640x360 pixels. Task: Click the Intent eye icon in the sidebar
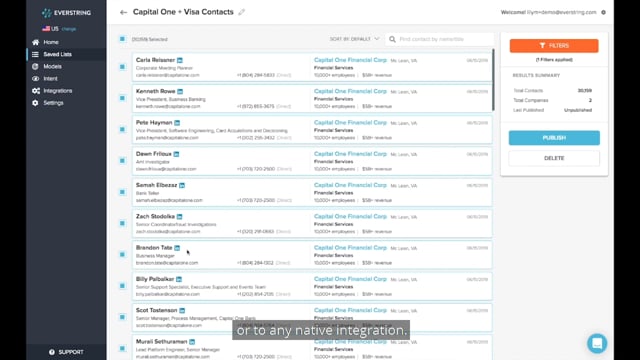[x=36, y=78]
